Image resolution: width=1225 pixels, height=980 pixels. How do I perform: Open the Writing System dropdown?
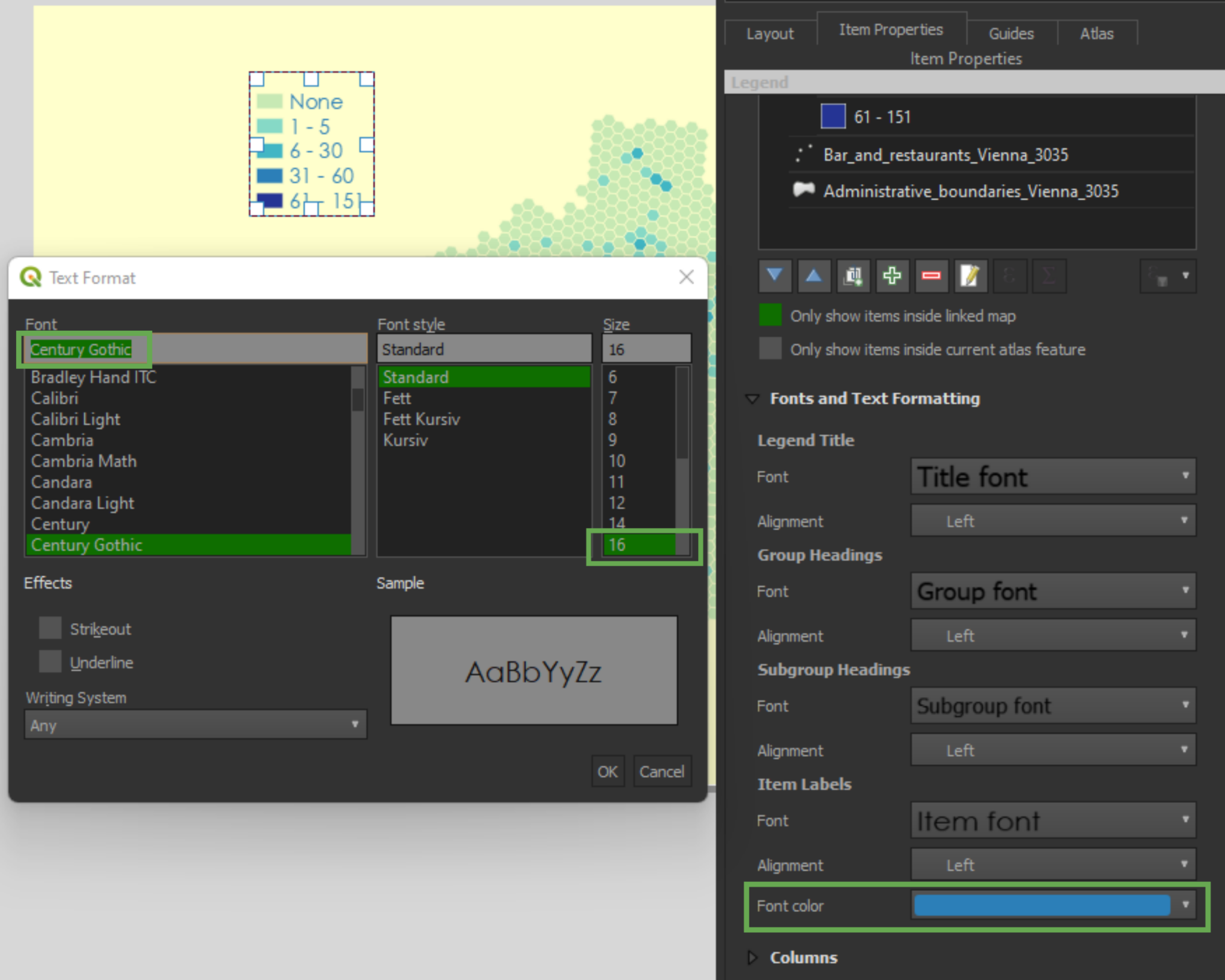(195, 725)
